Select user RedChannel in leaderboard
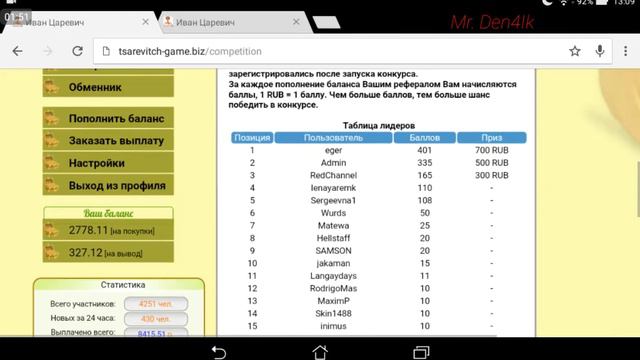Screen dimensions: 640x360 point(333,176)
